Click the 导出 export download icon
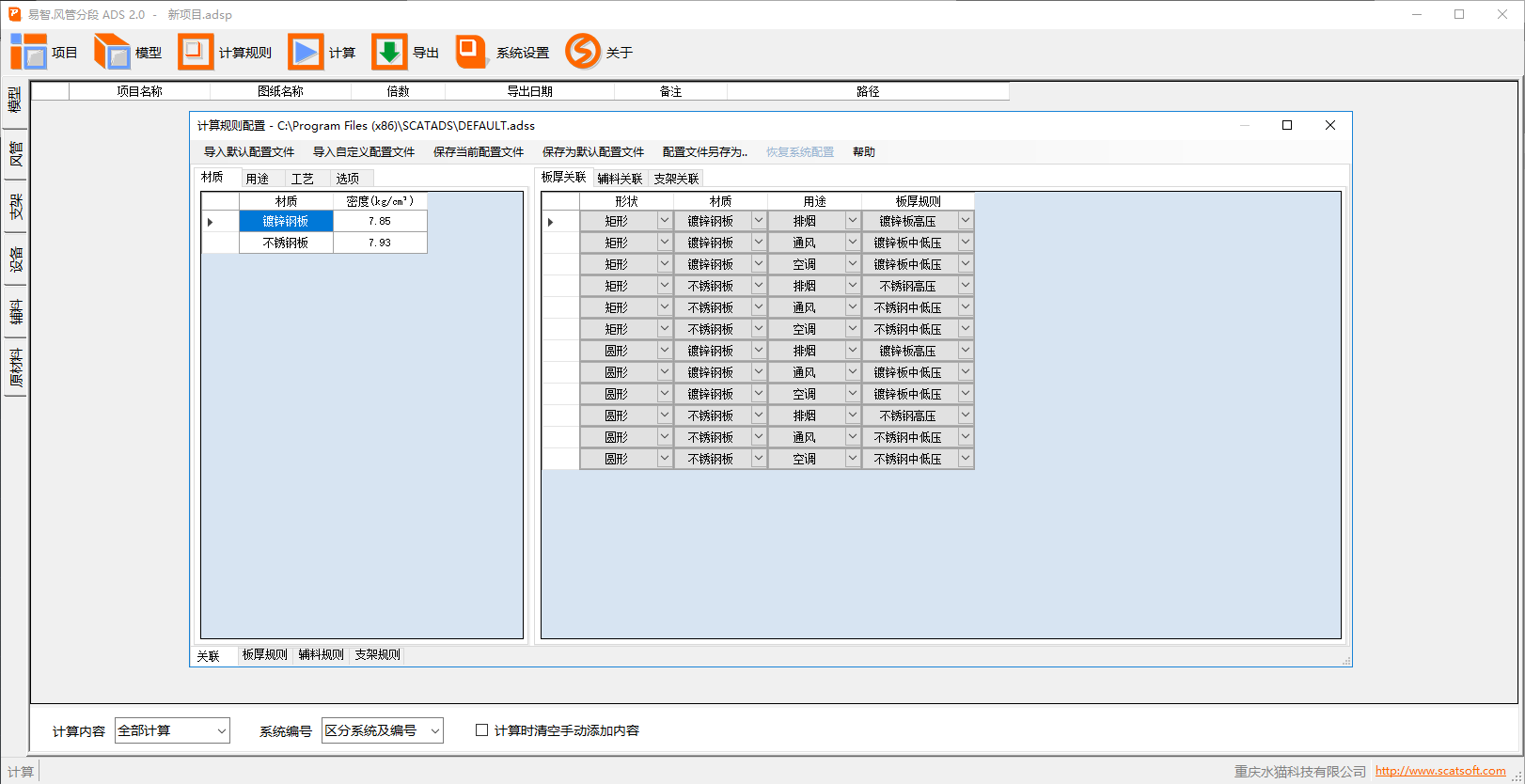The height and width of the screenshot is (784, 1525). (389, 52)
